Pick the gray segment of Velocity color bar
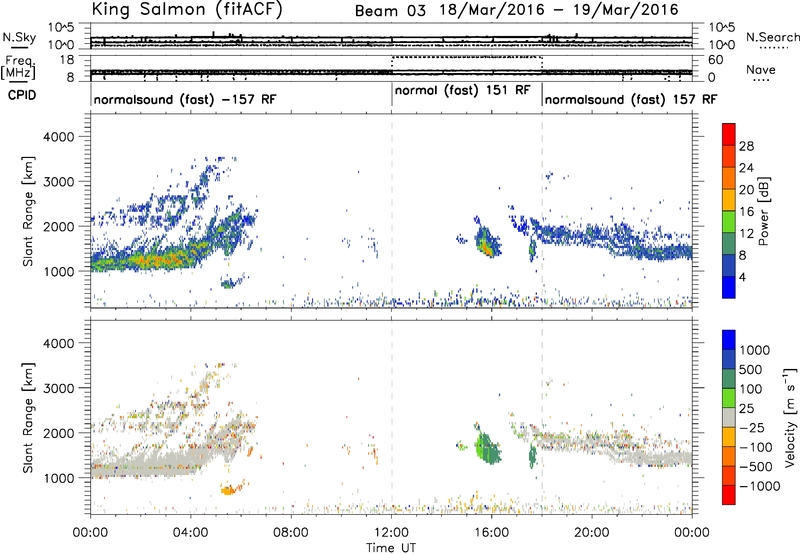This screenshot has width=800, height=554. 729,417
